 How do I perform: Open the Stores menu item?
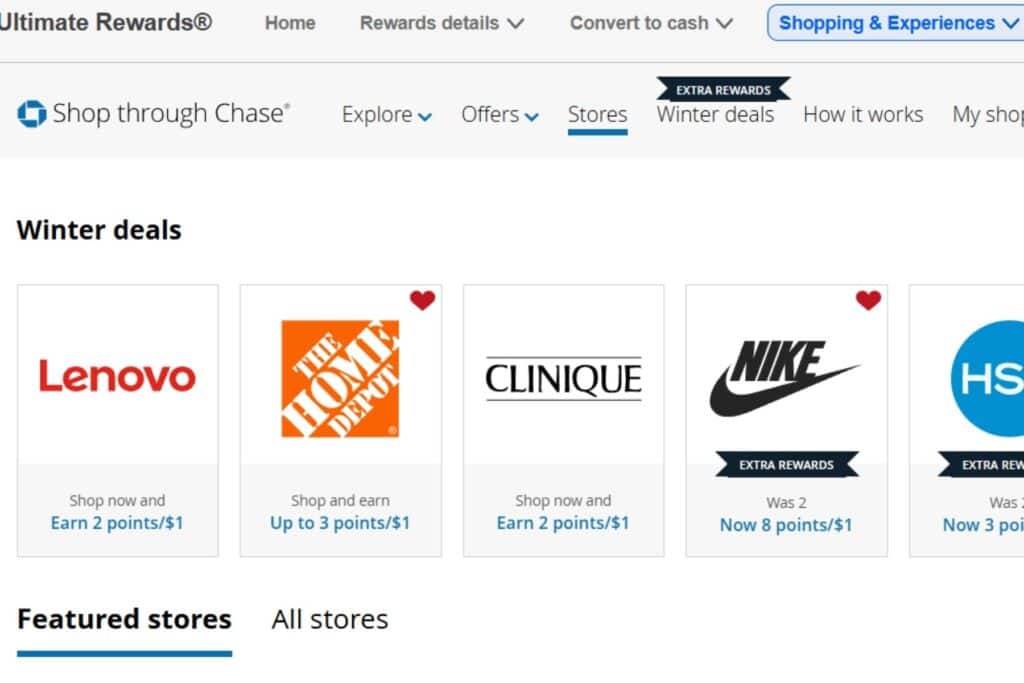point(597,115)
